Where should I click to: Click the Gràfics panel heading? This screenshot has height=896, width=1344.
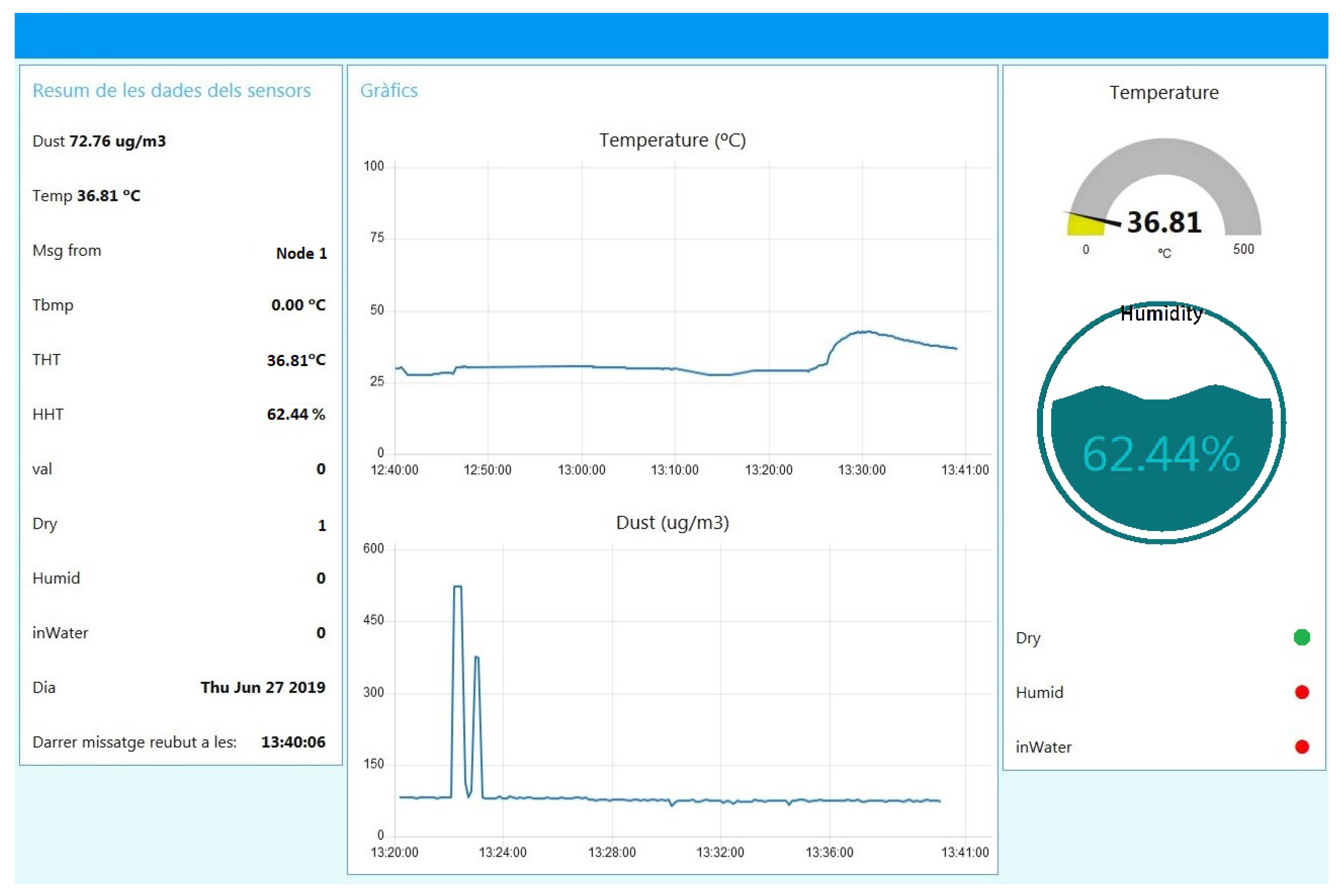[389, 90]
